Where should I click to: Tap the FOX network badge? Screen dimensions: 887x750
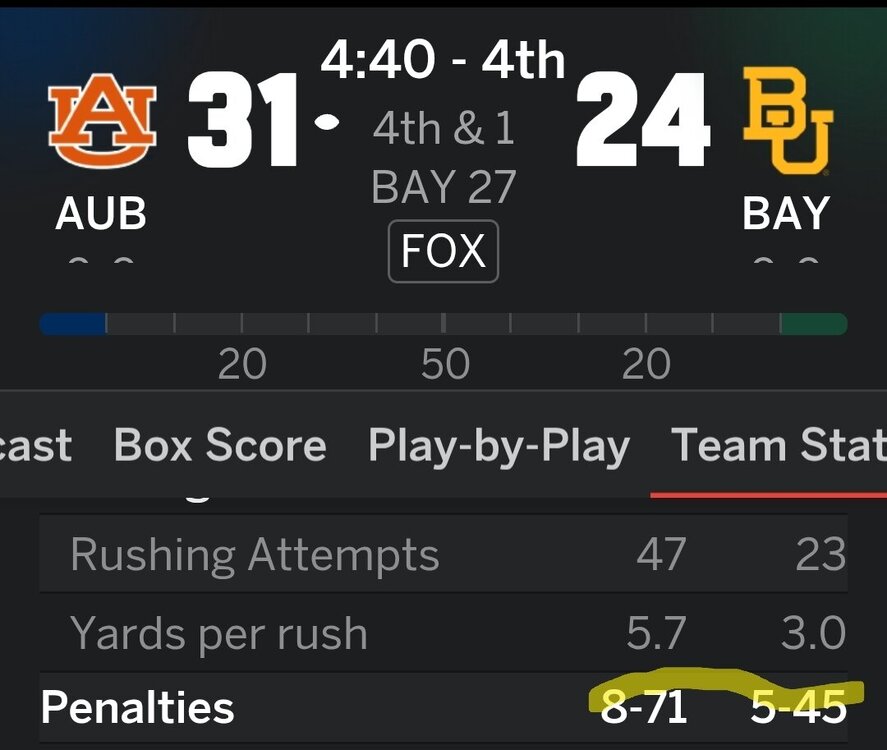tap(443, 251)
